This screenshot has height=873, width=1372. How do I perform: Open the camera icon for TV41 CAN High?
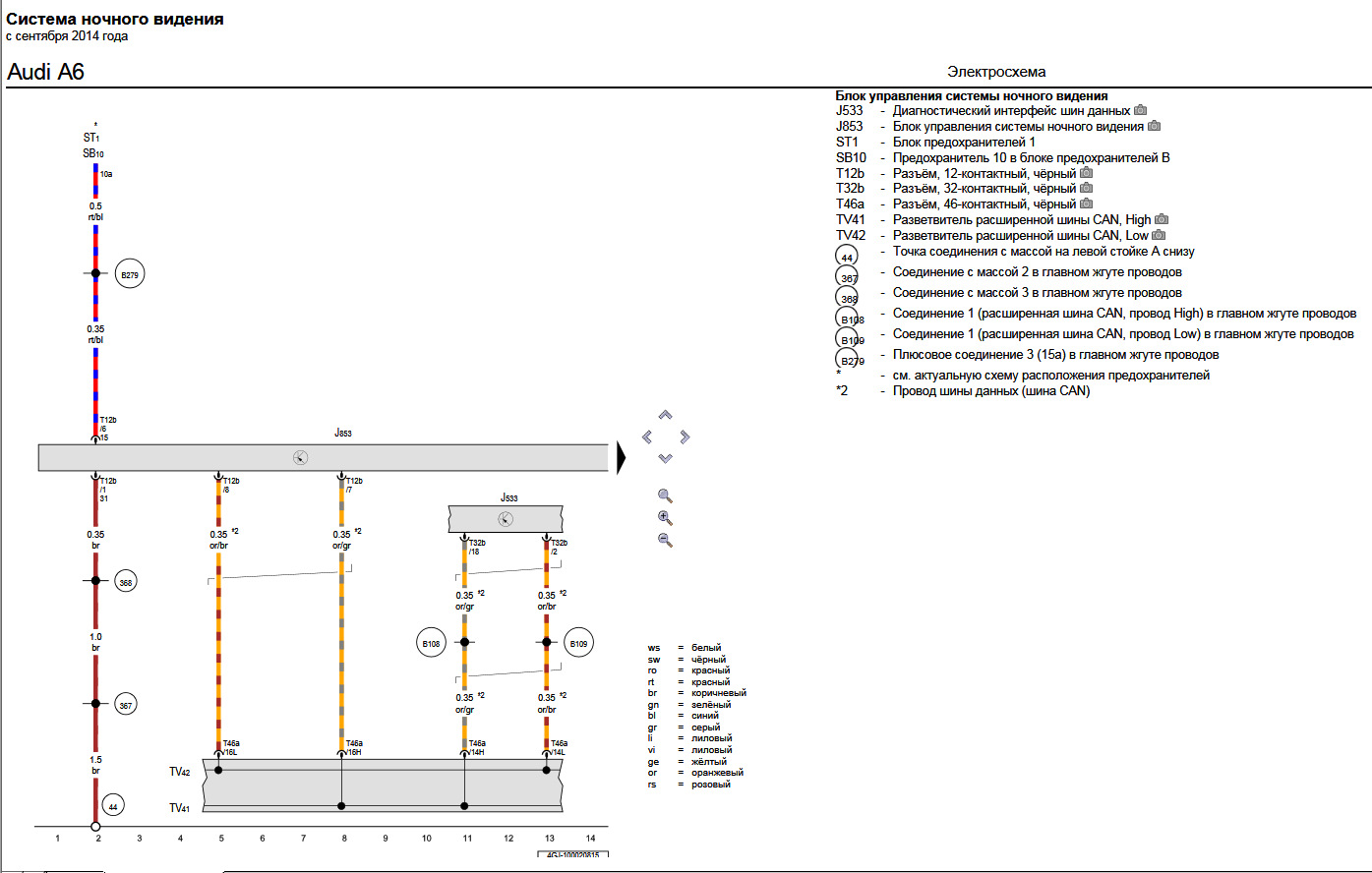[1162, 220]
